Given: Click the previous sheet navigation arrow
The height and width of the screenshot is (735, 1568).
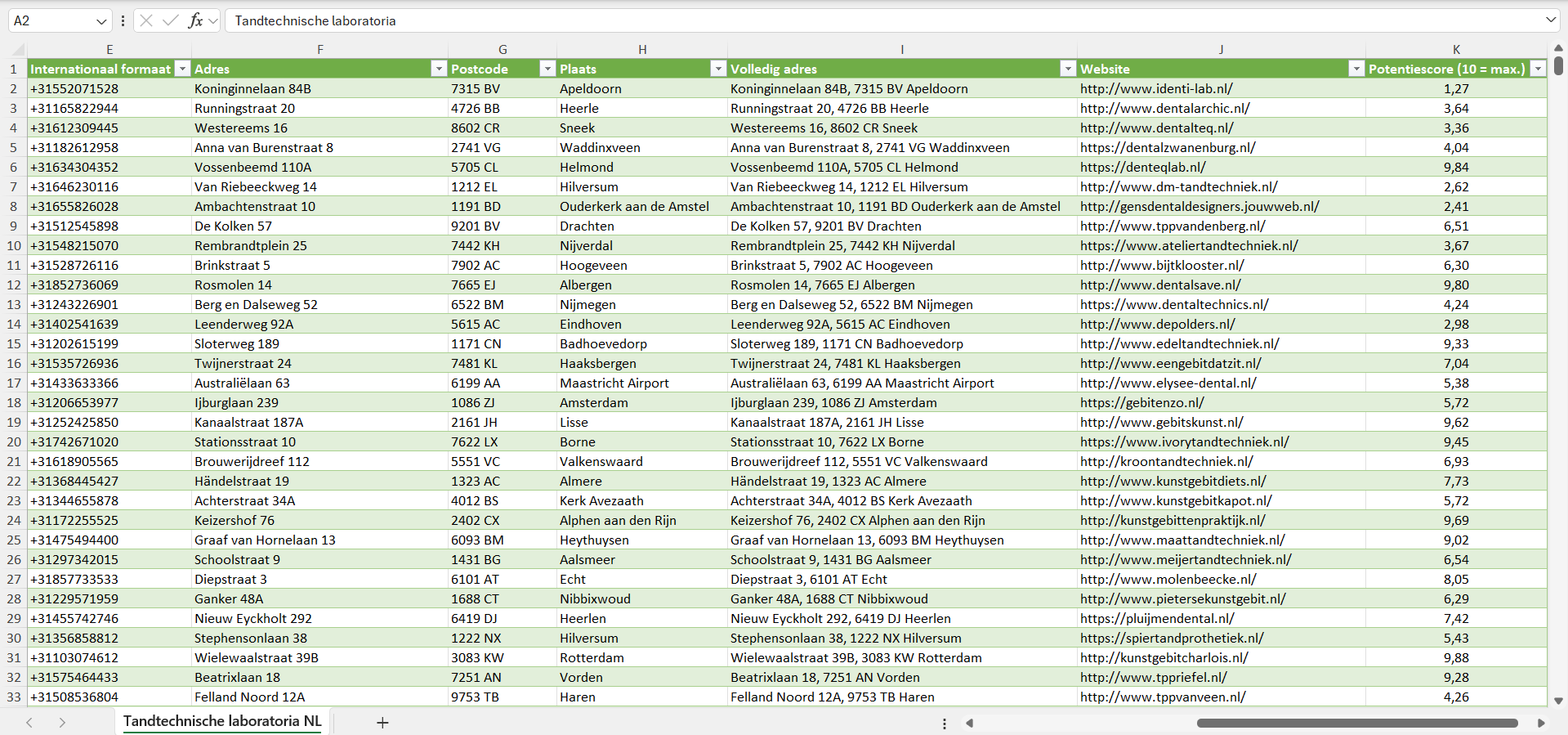Looking at the screenshot, I should coord(29,722).
